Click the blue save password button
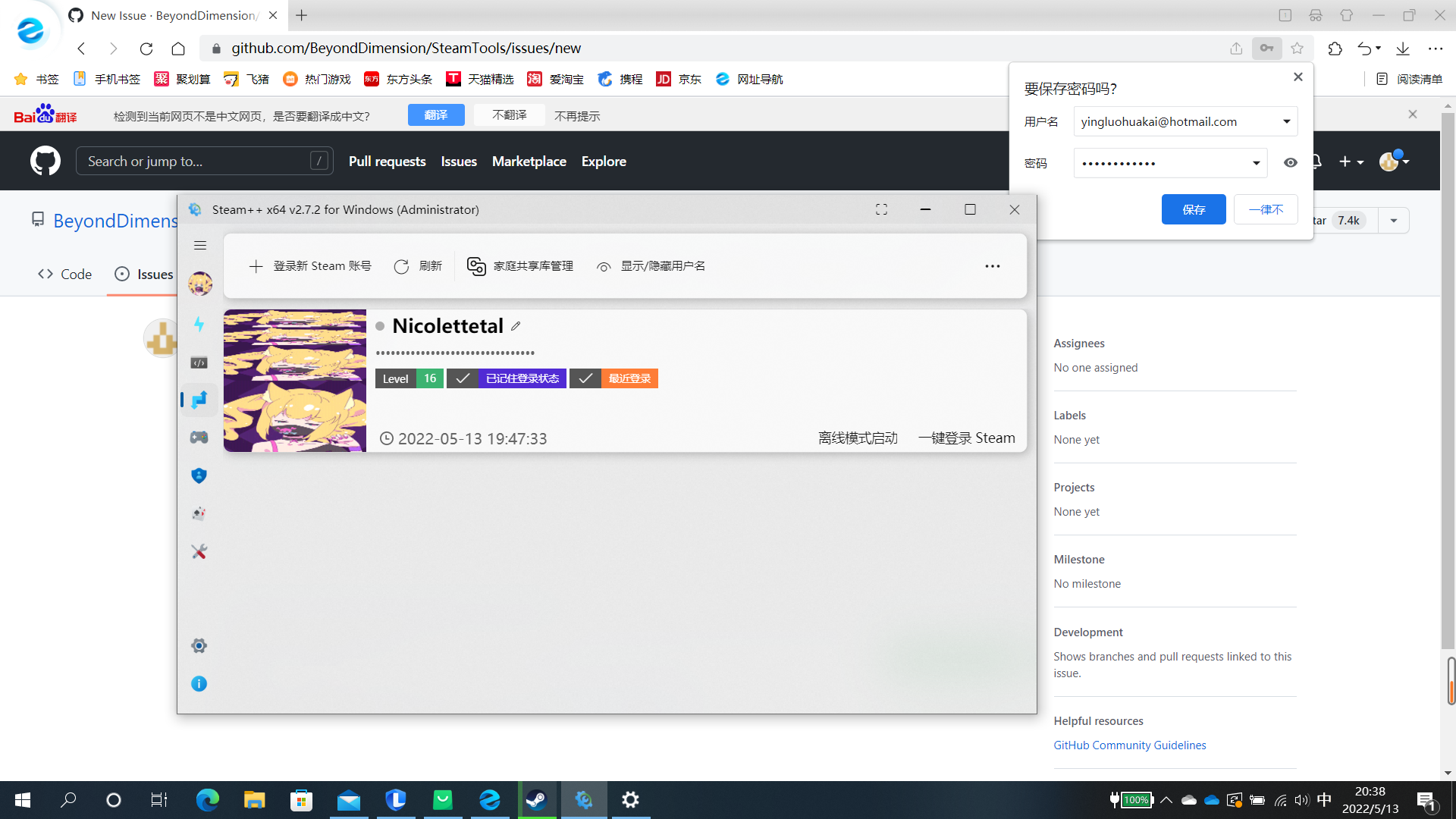 pyautogui.click(x=1194, y=209)
